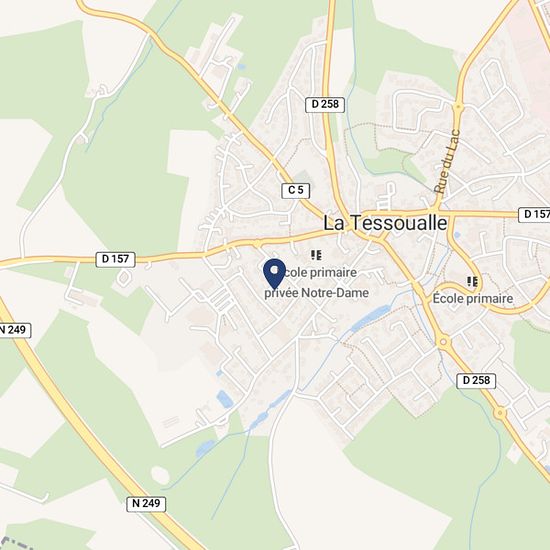Click the La Tessoualle town label
Viewport: 550px width, 550px height.
click(x=385, y=223)
